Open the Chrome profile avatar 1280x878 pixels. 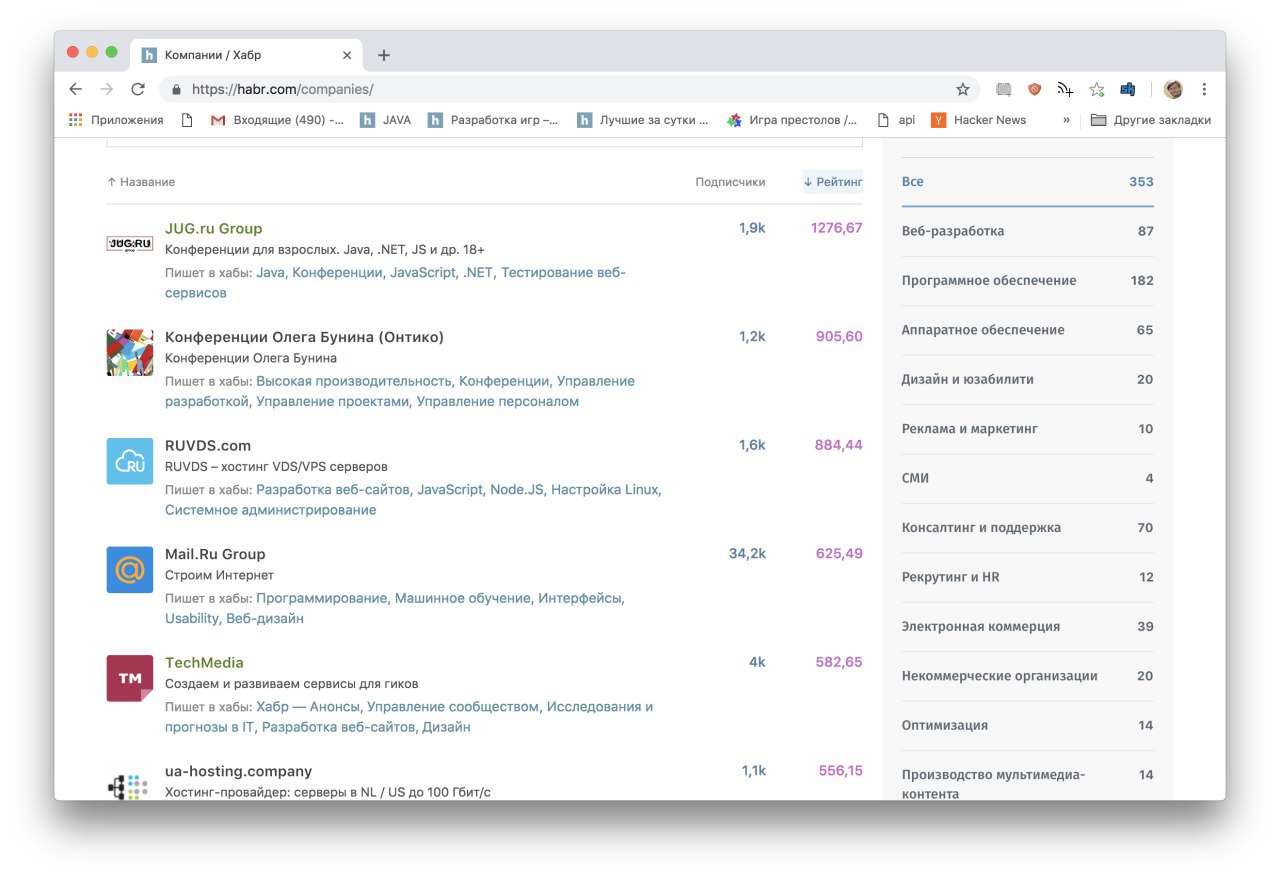tap(1174, 89)
